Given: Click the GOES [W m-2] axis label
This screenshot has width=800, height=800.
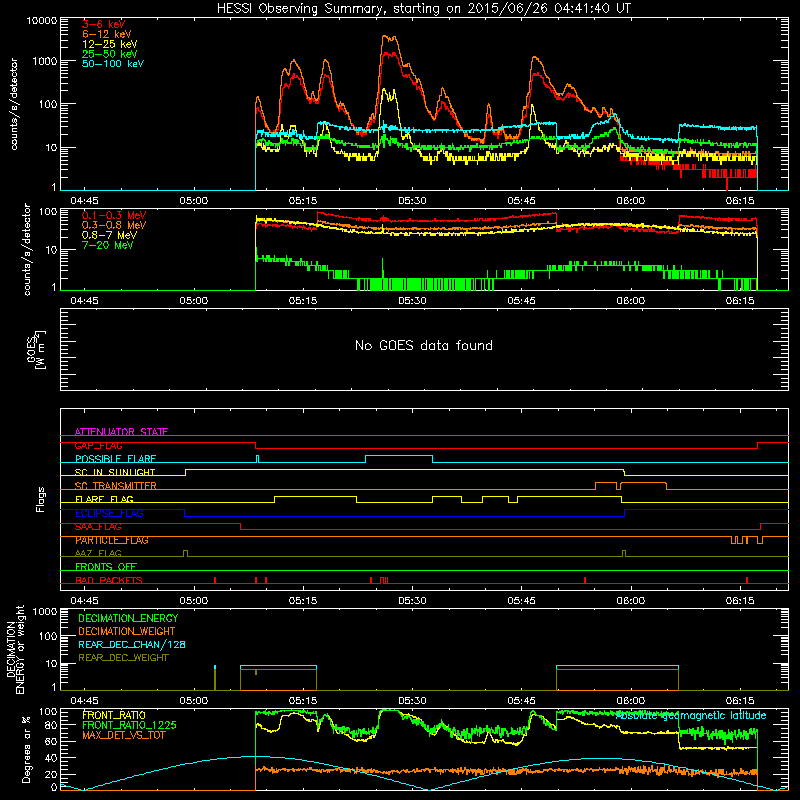Looking at the screenshot, I should (x=36, y=350).
